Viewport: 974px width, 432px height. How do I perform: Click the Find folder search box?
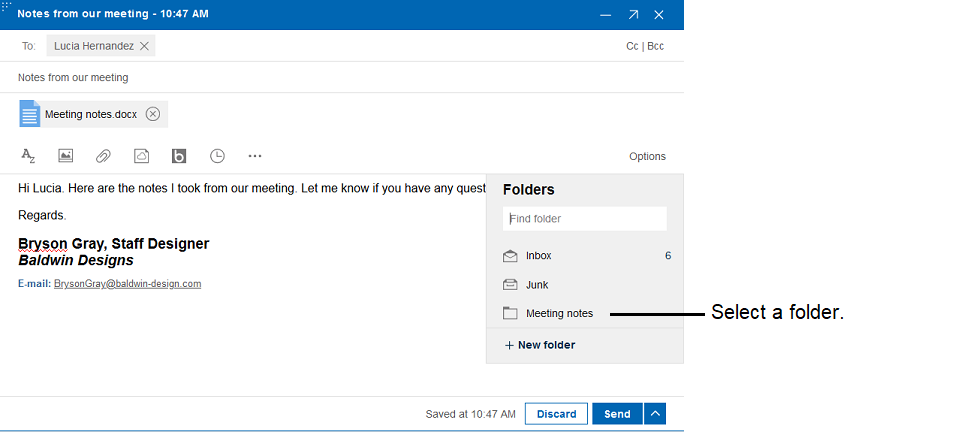tap(584, 219)
